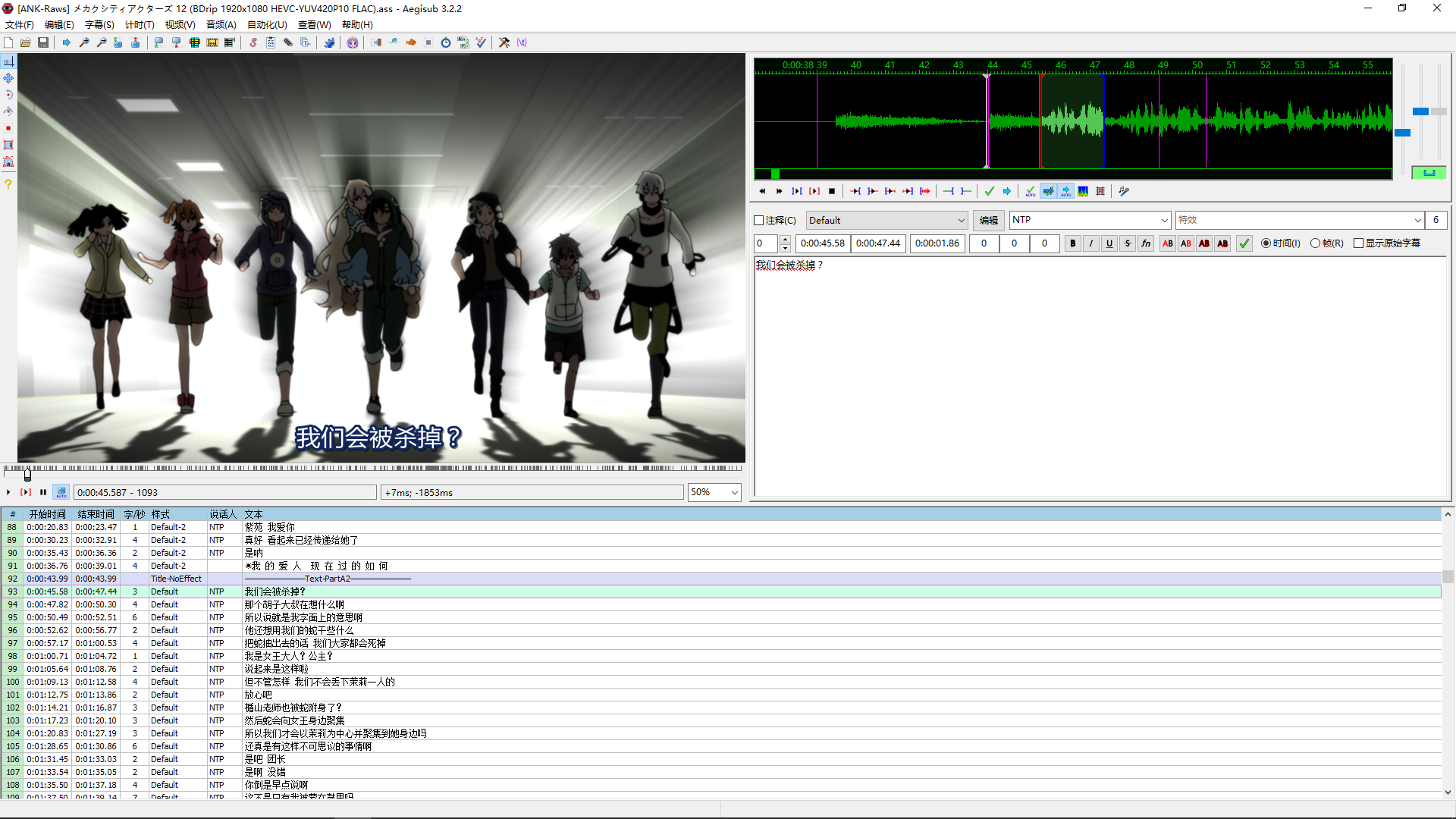Toggle medusa timing shortcuts mode
The height and width of the screenshot is (819, 1456).
tap(1100, 191)
